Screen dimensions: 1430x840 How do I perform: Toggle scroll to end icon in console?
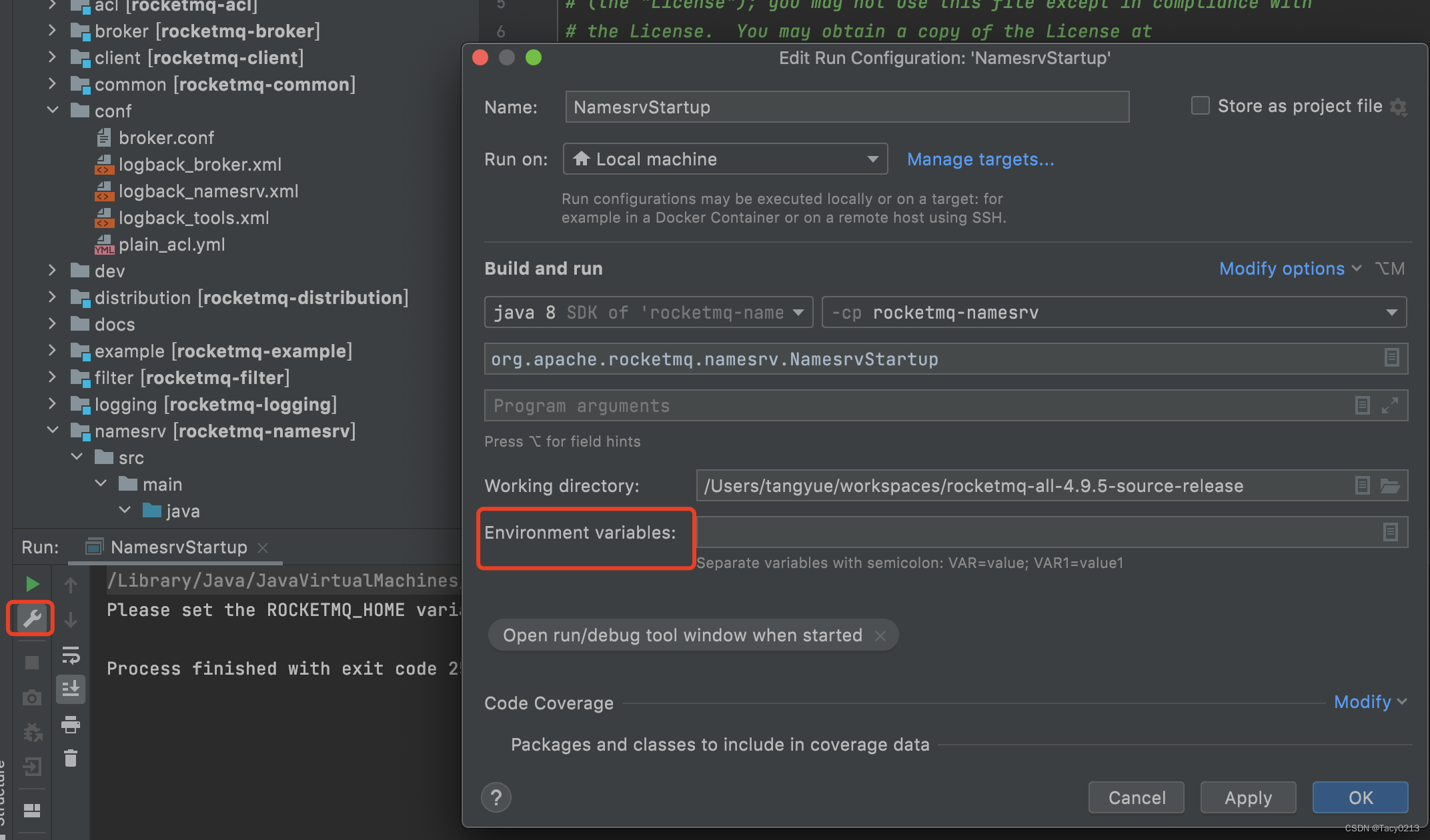click(71, 689)
